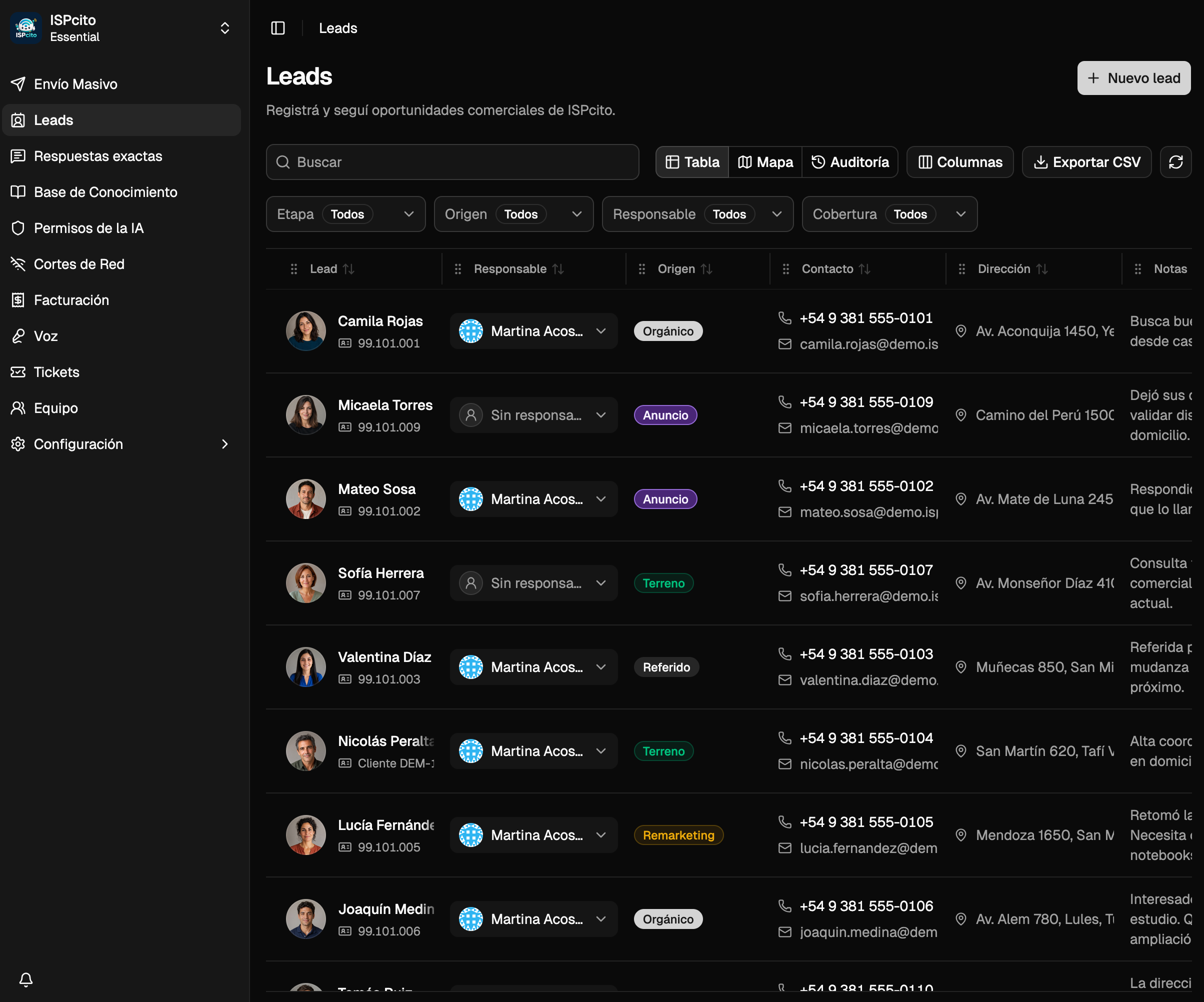Click the refresh icon button

coord(1176,162)
